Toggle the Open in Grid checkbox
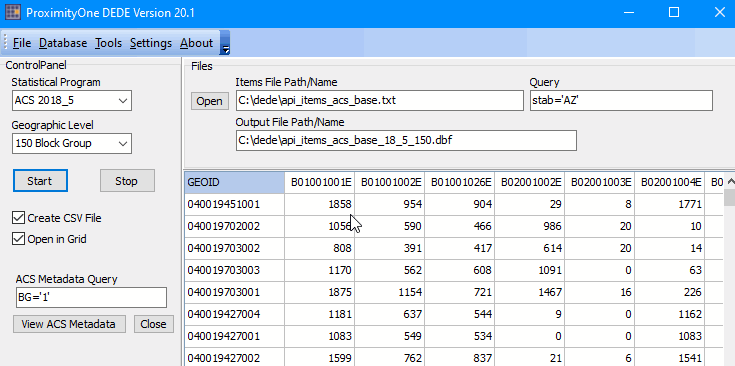The width and height of the screenshot is (735, 366). 18,239
